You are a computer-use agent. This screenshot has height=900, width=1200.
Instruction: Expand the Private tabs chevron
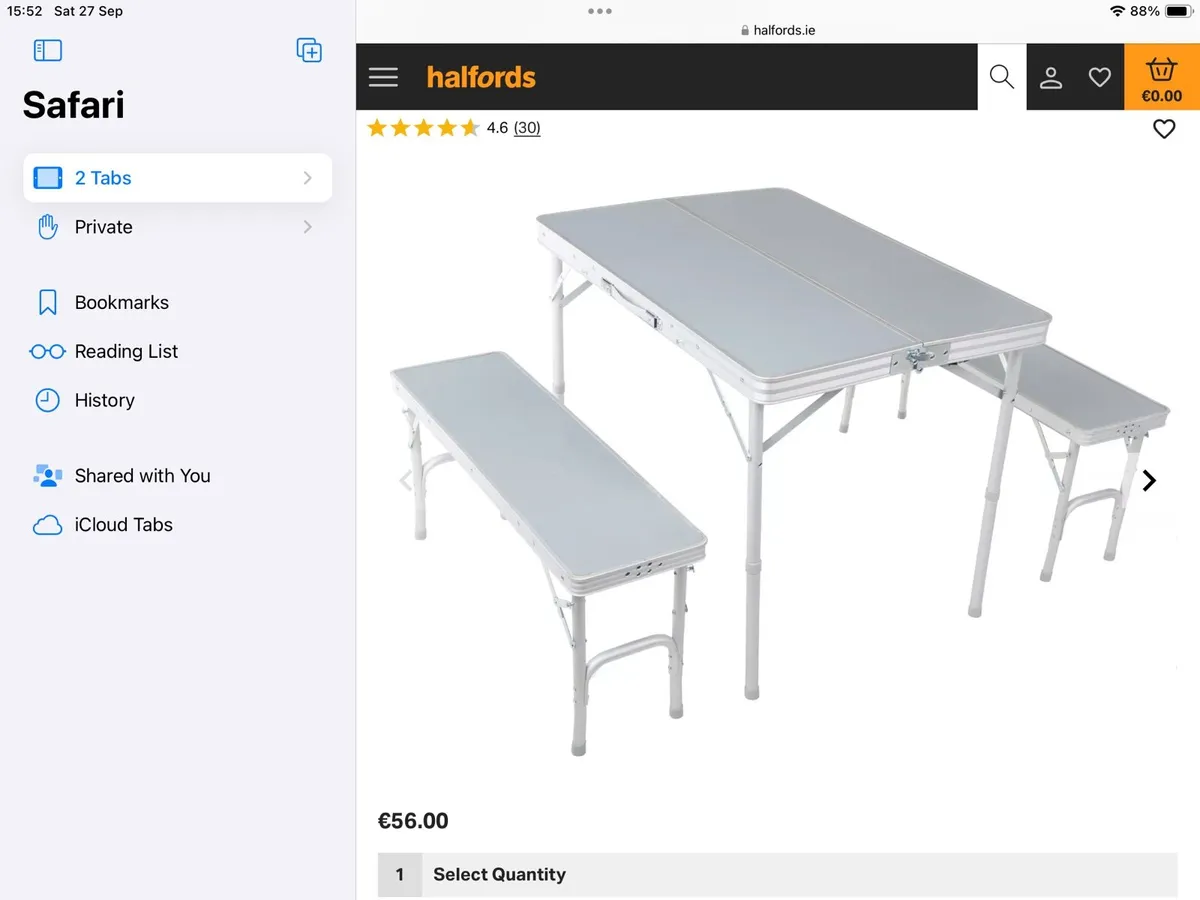point(307,227)
